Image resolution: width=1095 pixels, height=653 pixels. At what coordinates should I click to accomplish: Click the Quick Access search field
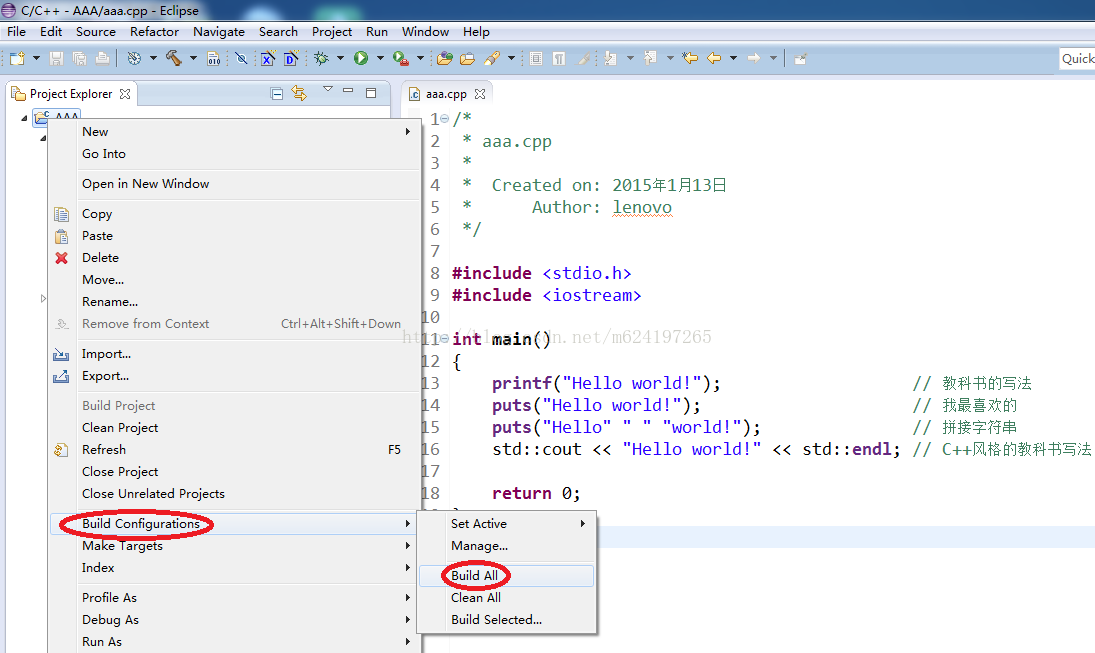1077,59
